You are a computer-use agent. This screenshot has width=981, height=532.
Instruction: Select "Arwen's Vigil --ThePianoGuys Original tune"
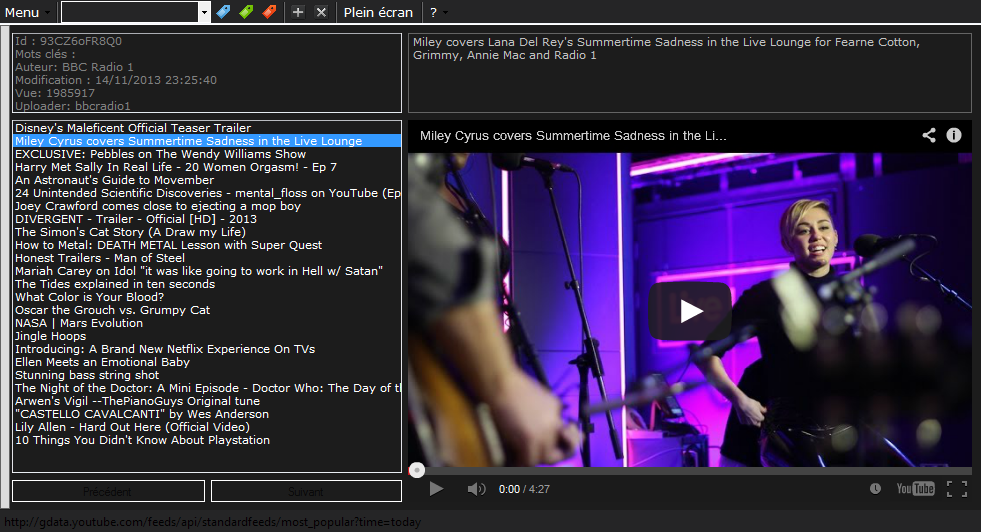207,401
